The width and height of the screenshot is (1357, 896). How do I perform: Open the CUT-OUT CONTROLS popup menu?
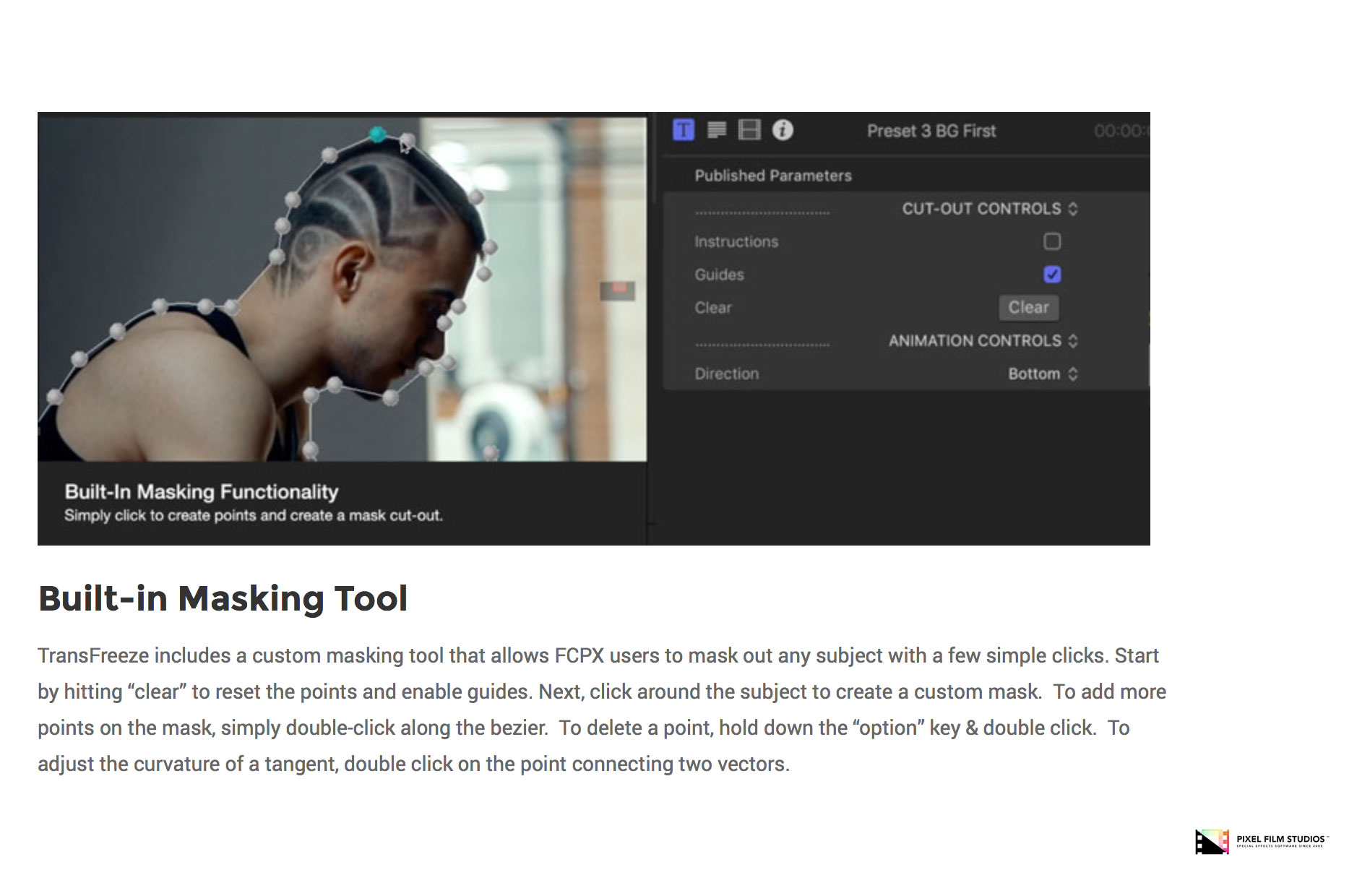pyautogui.click(x=990, y=209)
